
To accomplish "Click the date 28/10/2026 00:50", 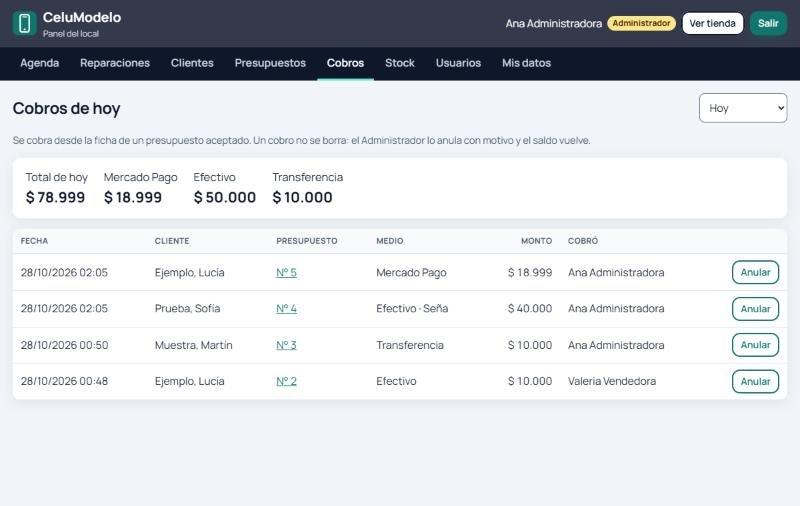I will tap(64, 345).
